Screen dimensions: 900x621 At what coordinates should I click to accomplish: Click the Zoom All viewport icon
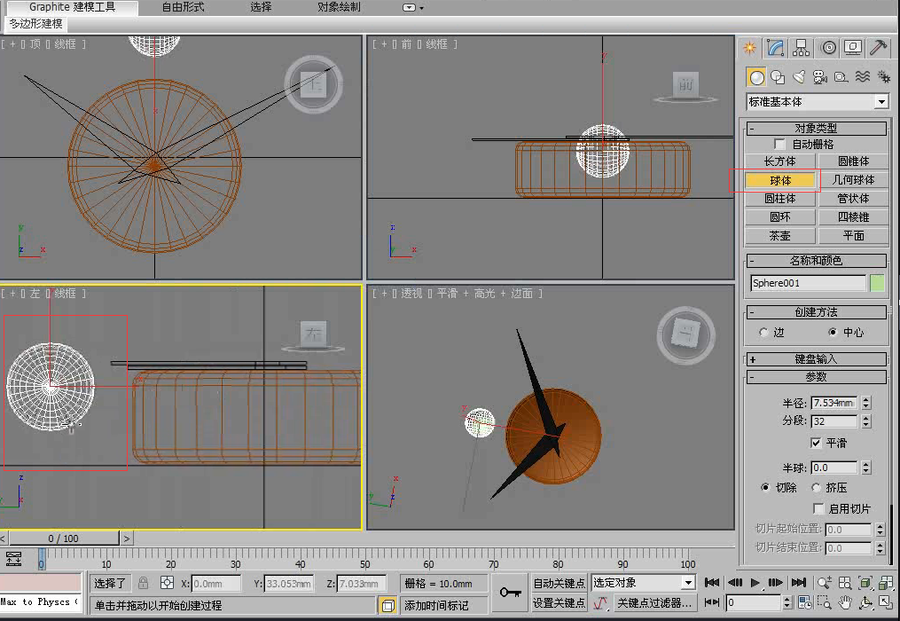845,583
